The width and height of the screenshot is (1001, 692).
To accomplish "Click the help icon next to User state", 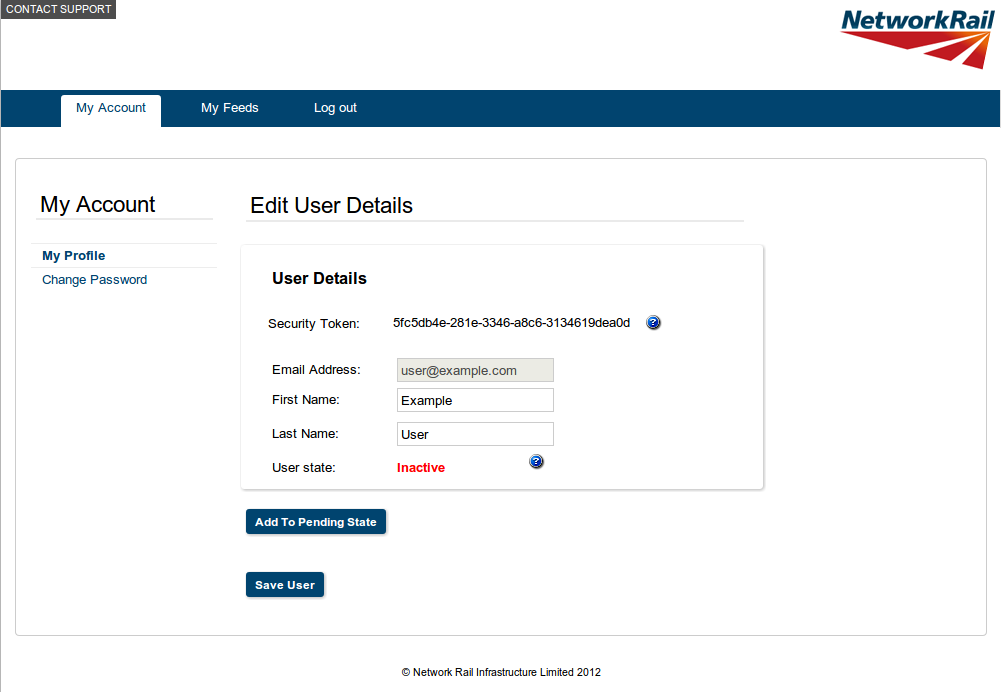I will point(536,461).
